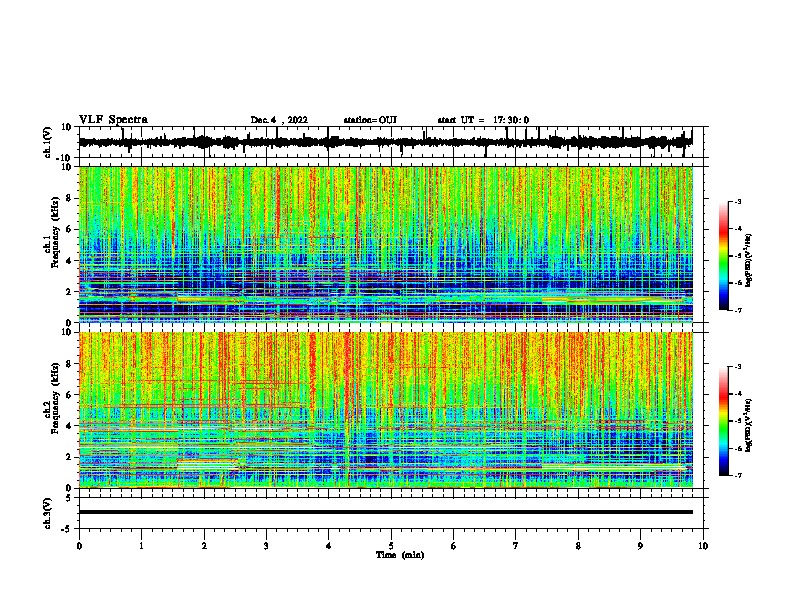Click the "5" tick on ch.3(V) axis
Image resolution: width=792 pixels, height=612 pixels.
(x=69, y=497)
